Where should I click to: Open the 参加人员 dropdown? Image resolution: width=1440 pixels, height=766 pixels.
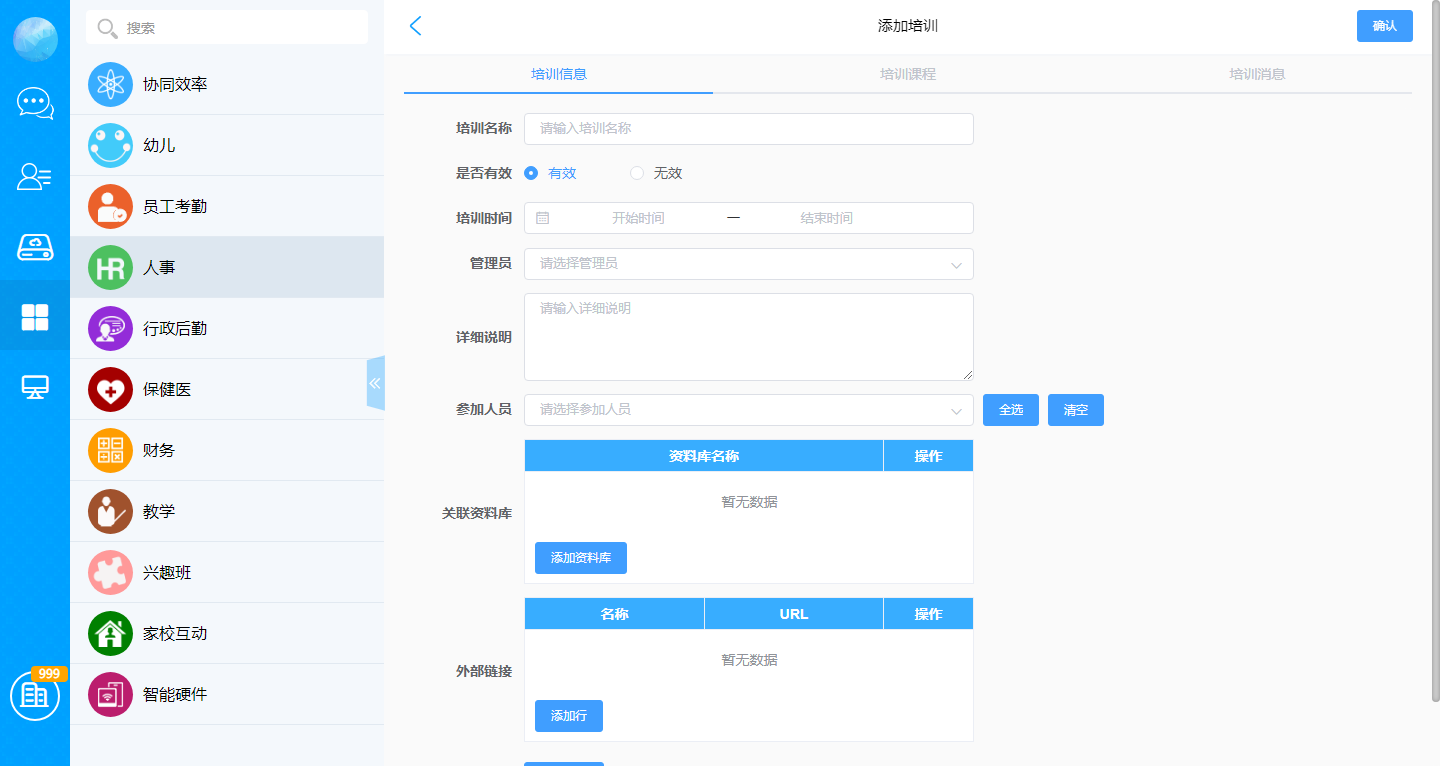749,410
